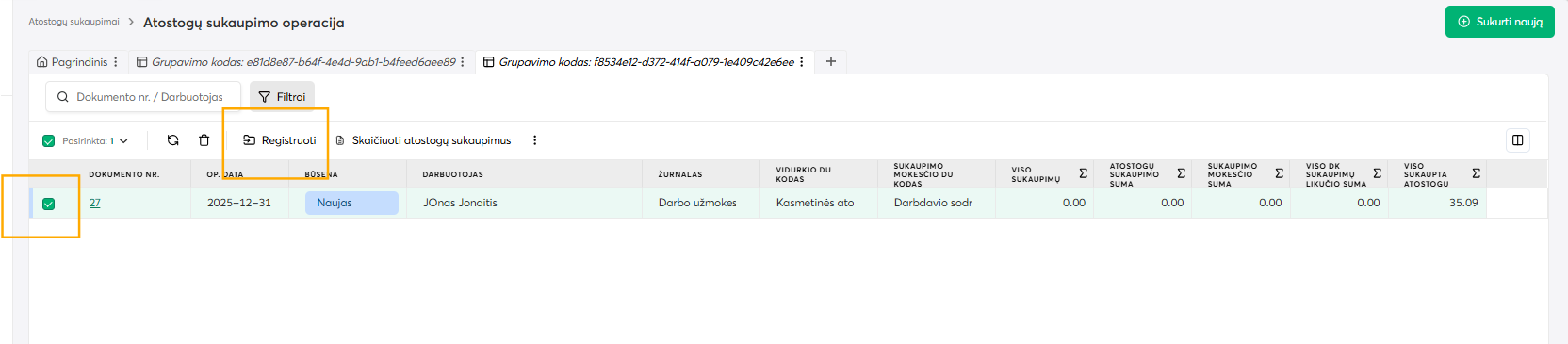This screenshot has height=344, width=1568.
Task: Click sum icon in Viso DK sukaupimų likučio column
Action: [x=1377, y=173]
